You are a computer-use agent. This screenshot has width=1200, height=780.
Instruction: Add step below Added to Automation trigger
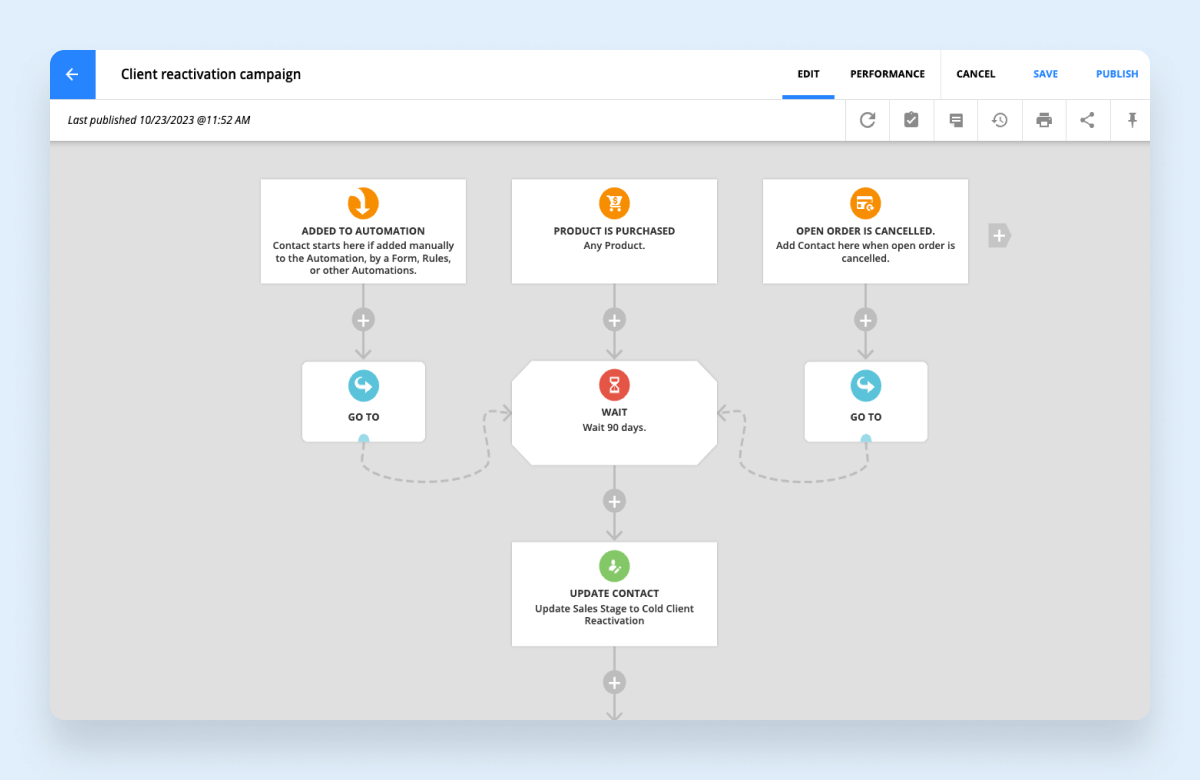click(363, 320)
